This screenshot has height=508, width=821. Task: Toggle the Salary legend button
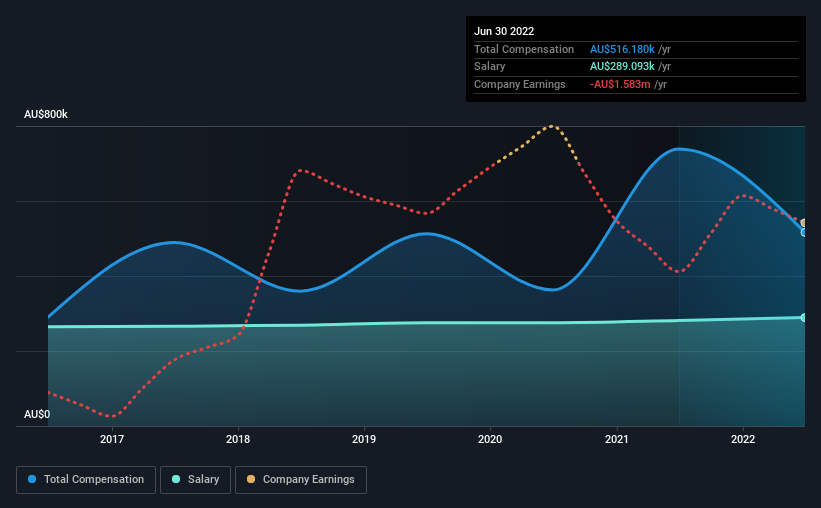[195, 479]
